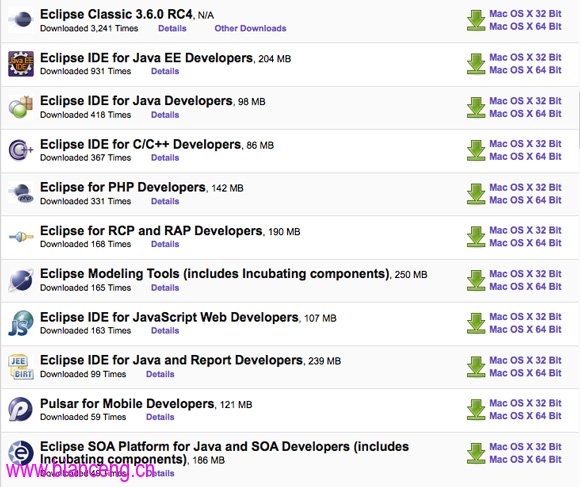Click green download arrow for Eclipse Classic

[x=476, y=21]
